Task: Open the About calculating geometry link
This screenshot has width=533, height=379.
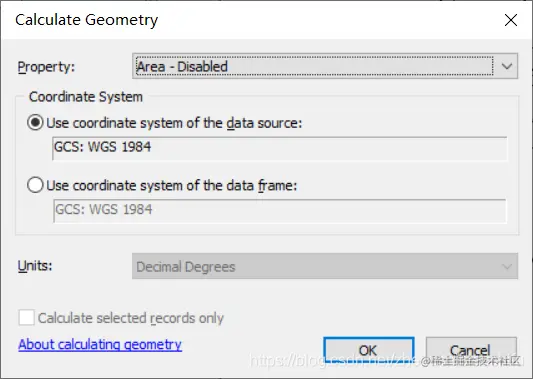Action: [100, 344]
